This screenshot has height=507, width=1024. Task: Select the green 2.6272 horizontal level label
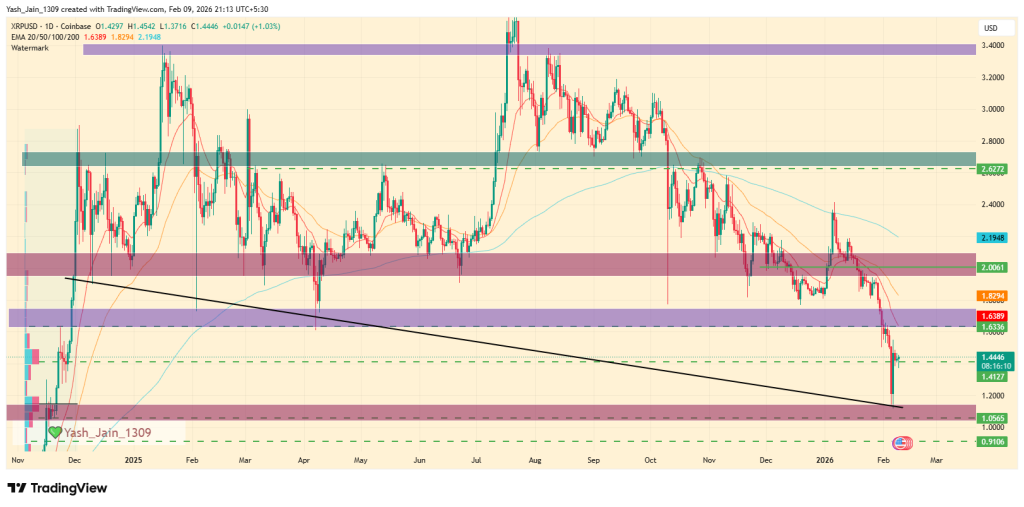click(x=992, y=169)
